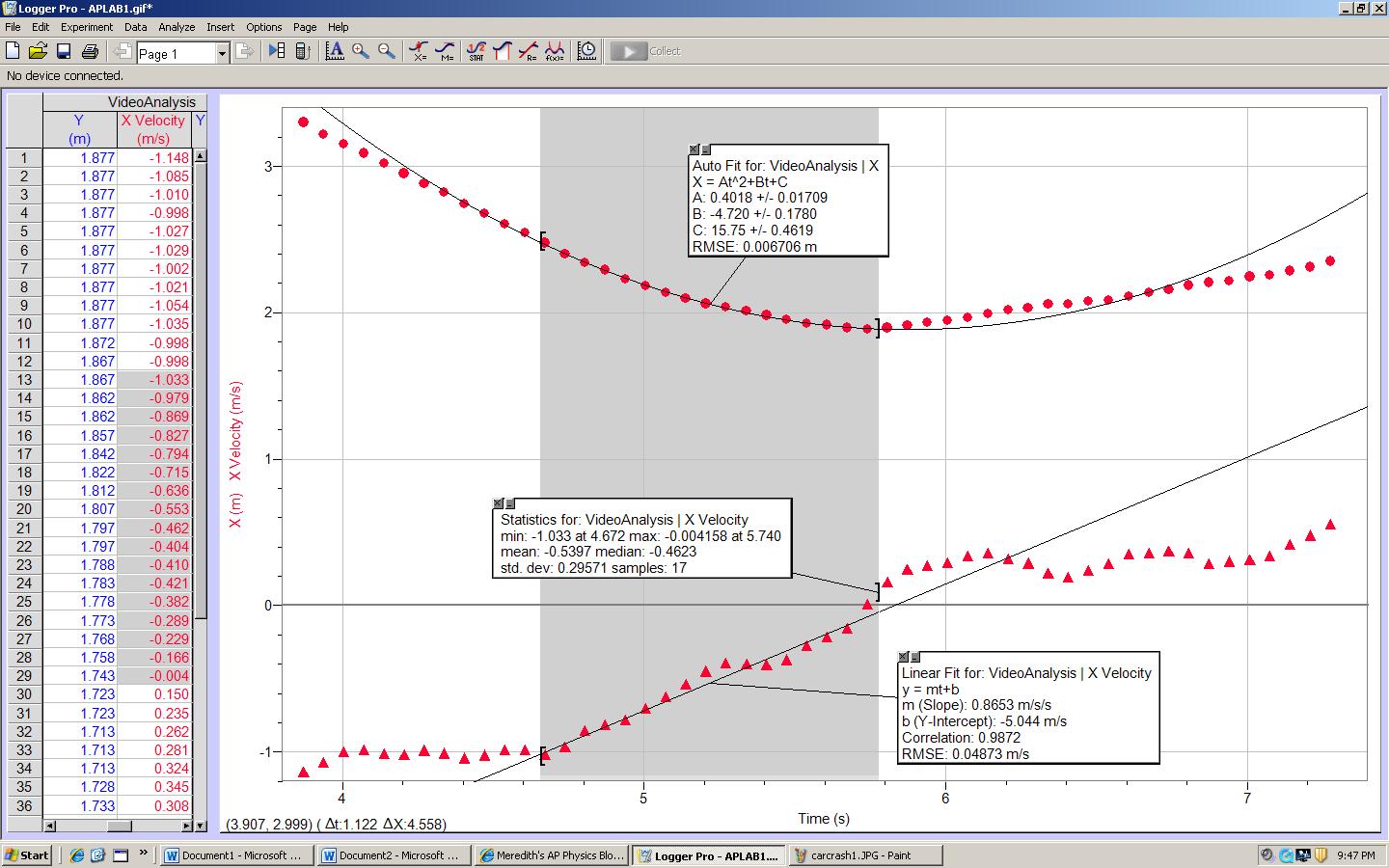Viewport: 1389px width, 868px height.
Task: Zoom in on the graph
Action: coord(361,51)
